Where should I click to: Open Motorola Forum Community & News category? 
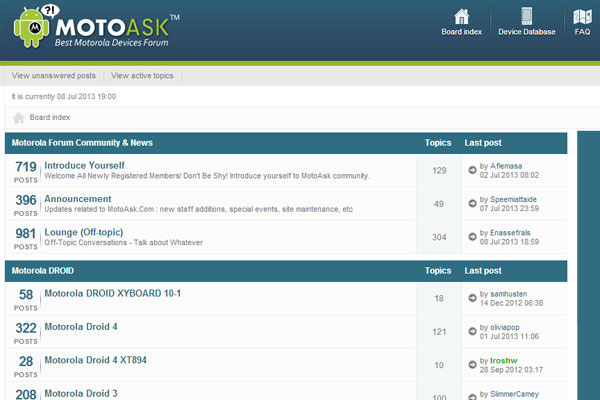tap(82, 143)
